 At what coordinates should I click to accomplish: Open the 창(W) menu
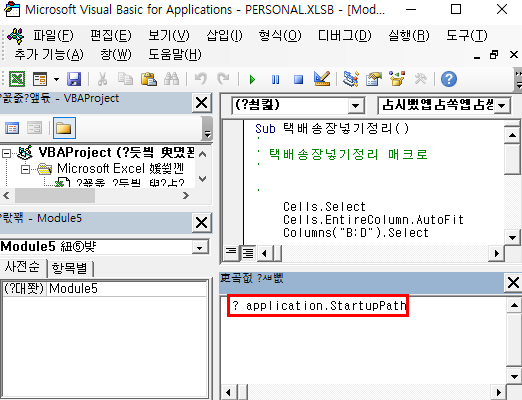point(116,54)
